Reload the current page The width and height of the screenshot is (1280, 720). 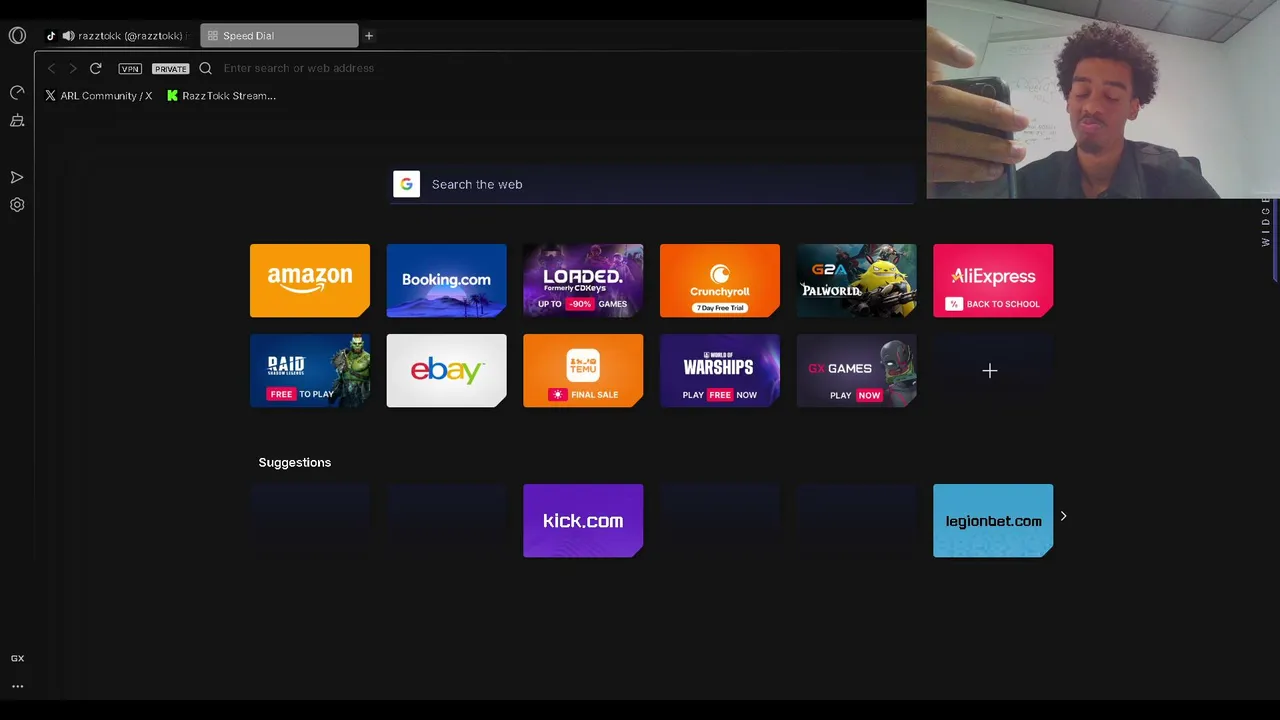click(x=96, y=68)
